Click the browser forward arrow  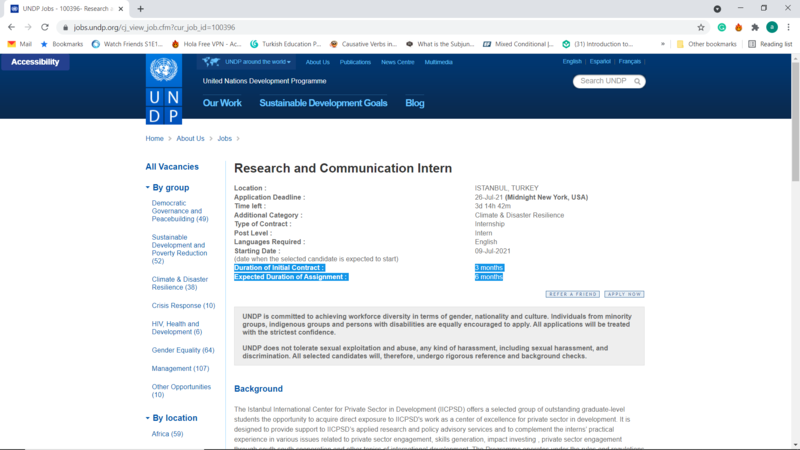(x=28, y=27)
